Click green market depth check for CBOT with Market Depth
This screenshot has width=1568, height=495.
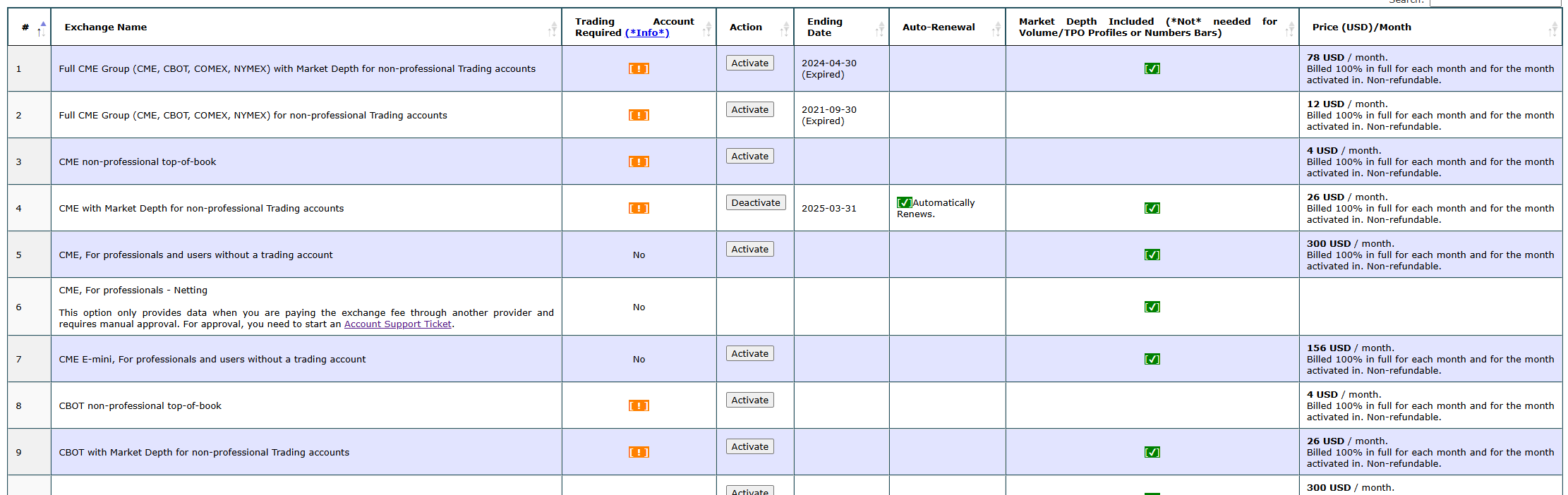click(x=1152, y=452)
